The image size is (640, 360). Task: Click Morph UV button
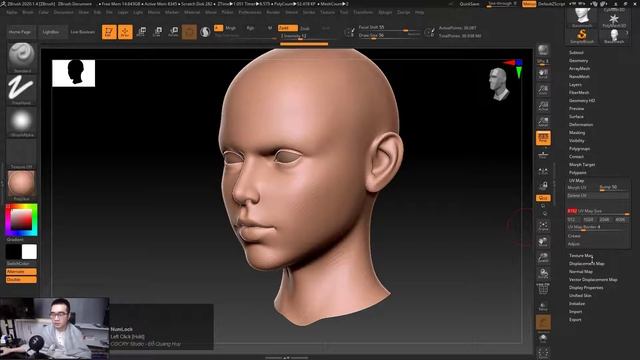tap(582, 187)
